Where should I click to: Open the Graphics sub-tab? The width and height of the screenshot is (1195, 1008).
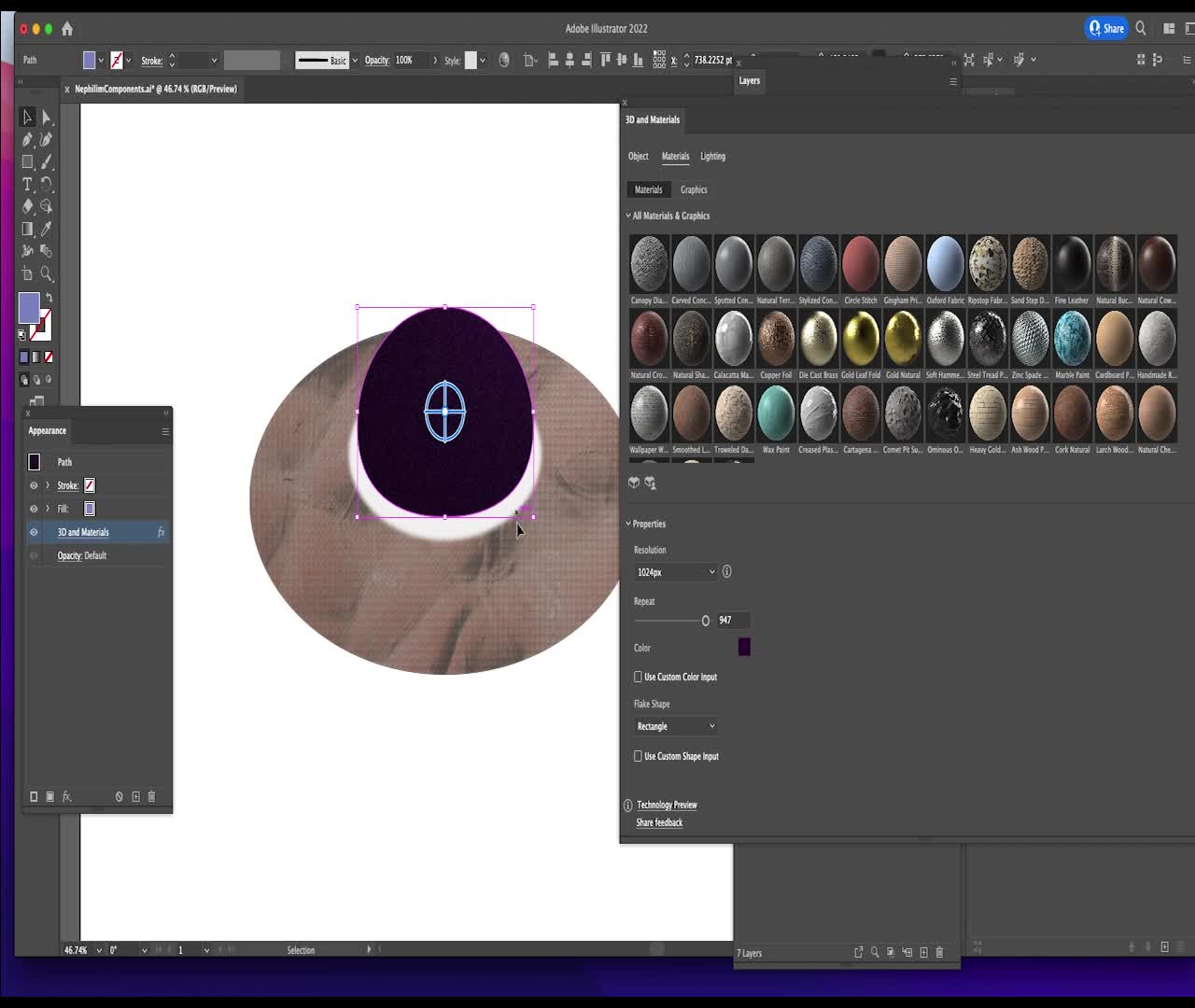[694, 189]
